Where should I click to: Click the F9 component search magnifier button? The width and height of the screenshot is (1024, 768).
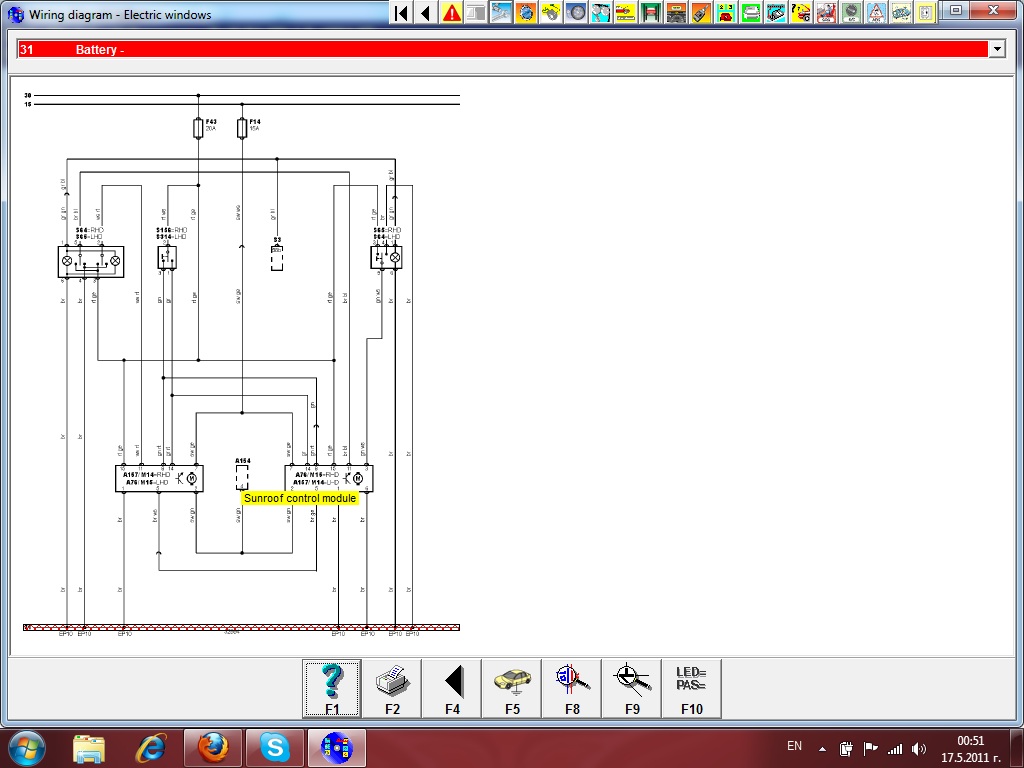point(632,688)
